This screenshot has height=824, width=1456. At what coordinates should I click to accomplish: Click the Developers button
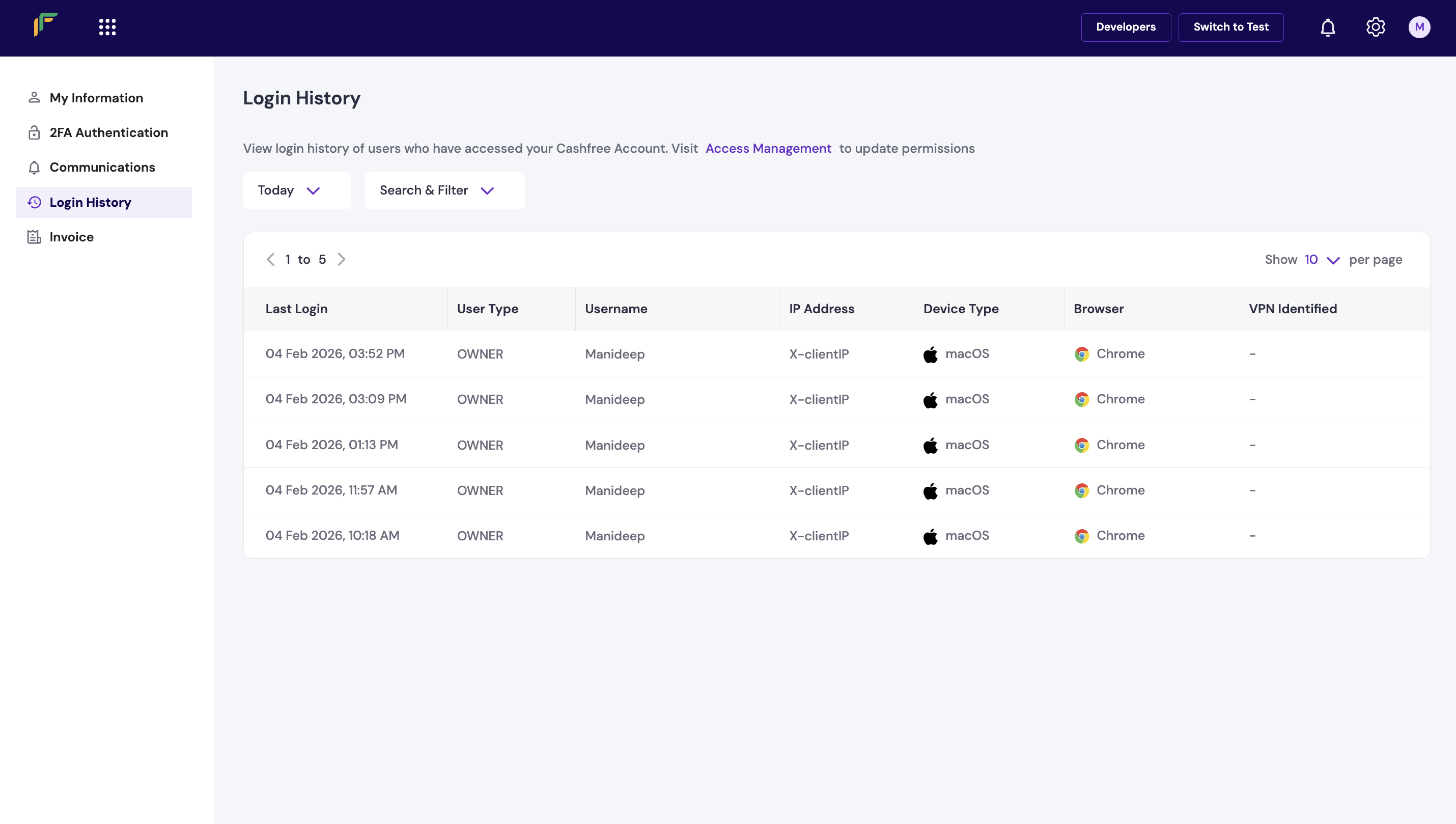[x=1126, y=27]
